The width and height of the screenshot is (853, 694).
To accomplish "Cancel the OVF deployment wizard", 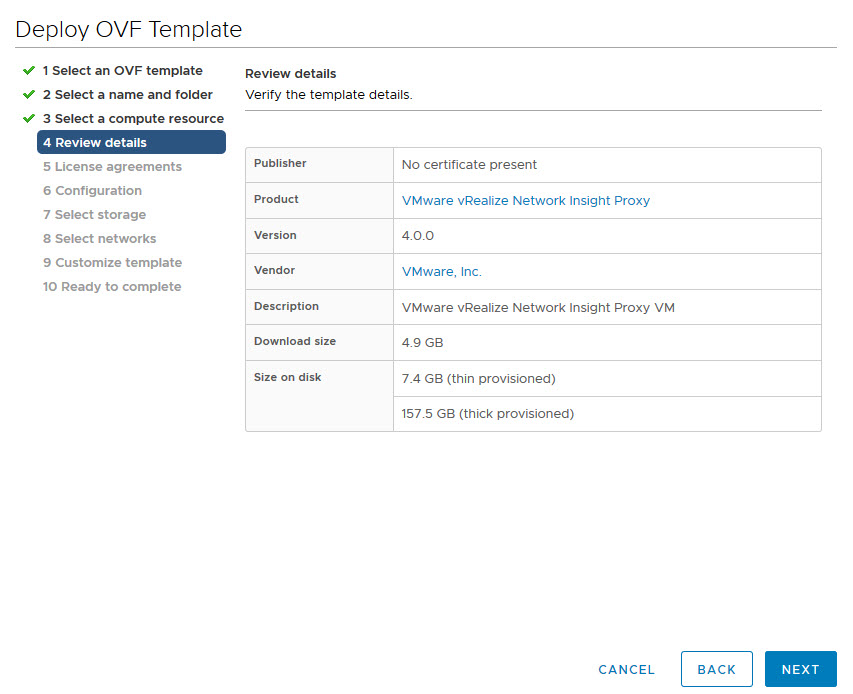I will pyautogui.click(x=626, y=670).
